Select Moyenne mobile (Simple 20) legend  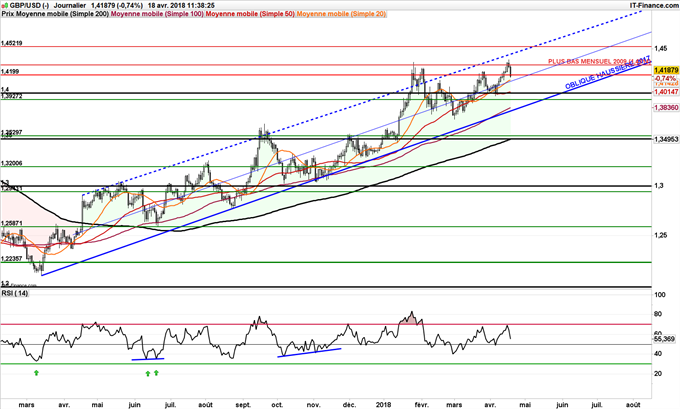pyautogui.click(x=341, y=14)
